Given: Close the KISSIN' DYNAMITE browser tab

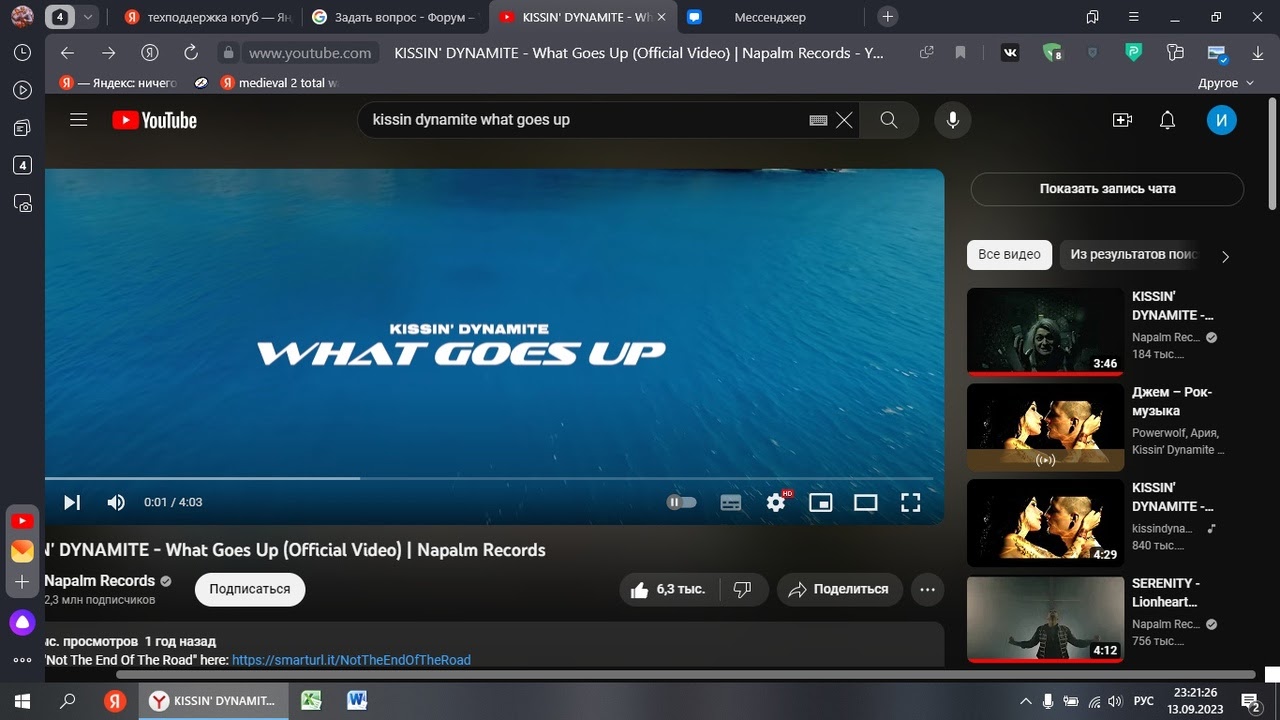Looking at the screenshot, I should point(661,17).
